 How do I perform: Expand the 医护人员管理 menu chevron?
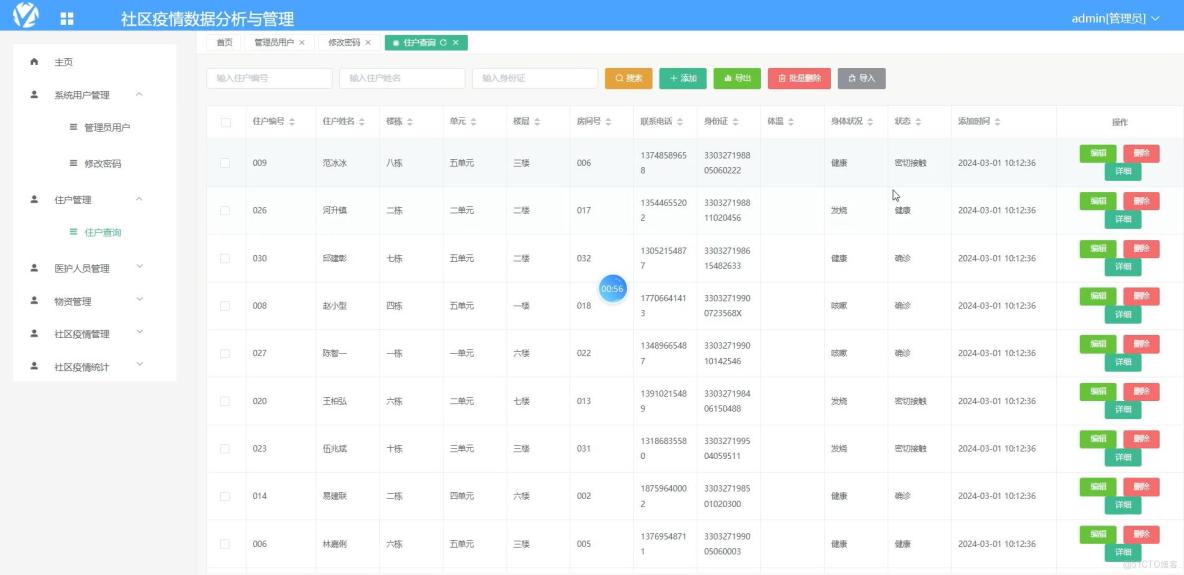point(139,267)
